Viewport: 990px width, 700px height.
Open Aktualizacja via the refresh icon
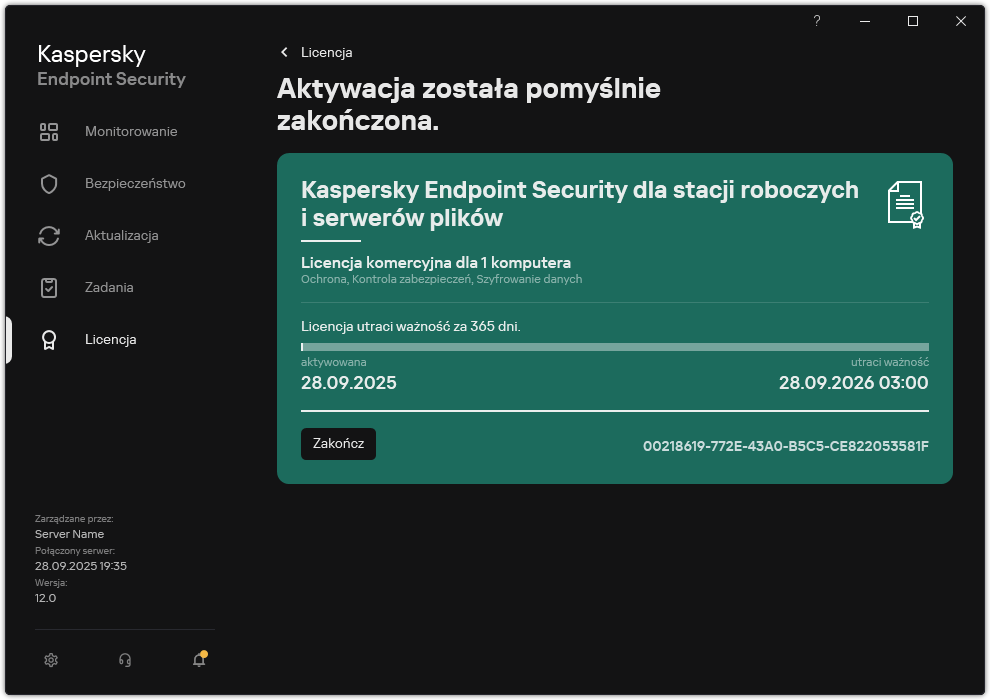click(x=49, y=235)
